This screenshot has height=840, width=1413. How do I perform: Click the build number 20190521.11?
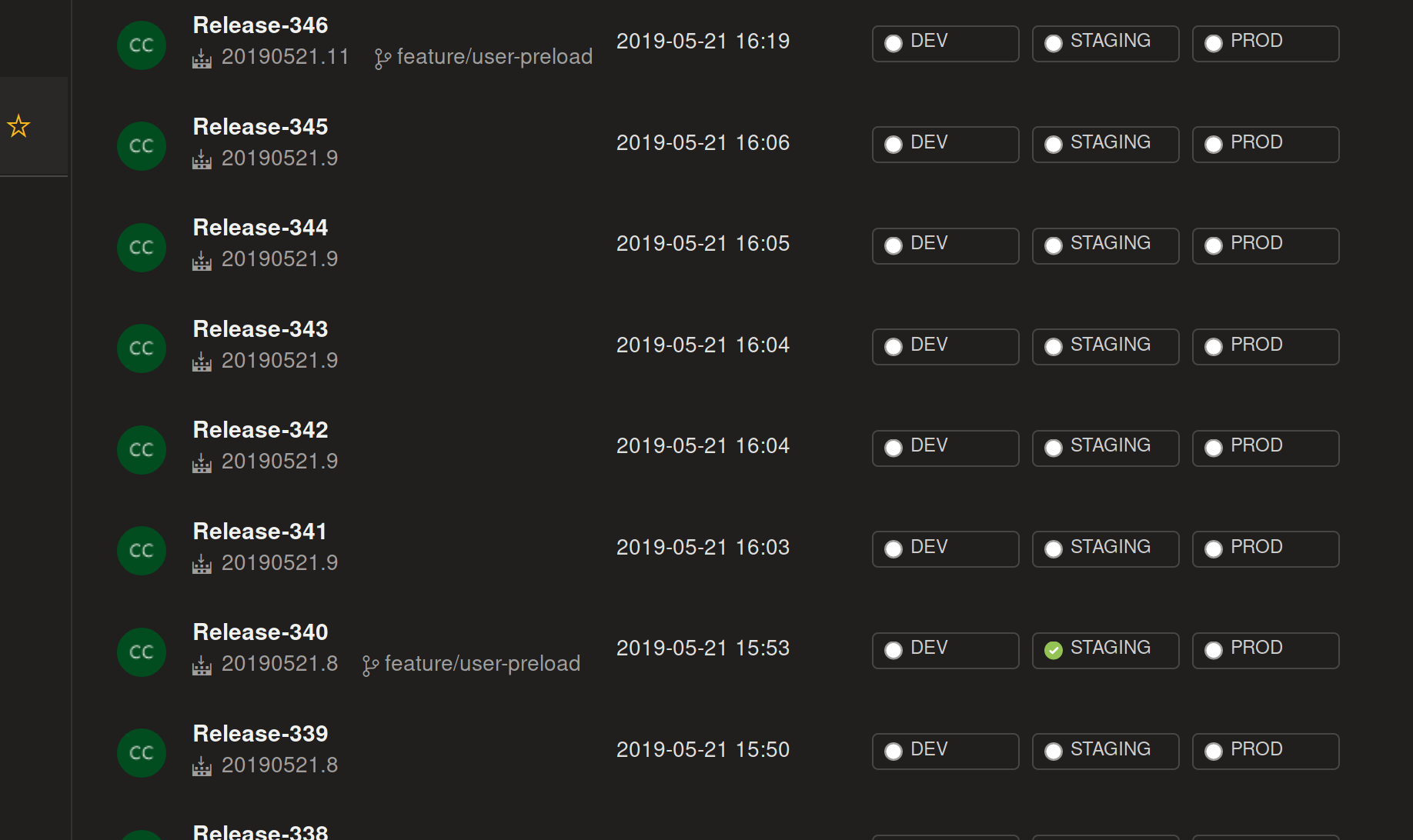pyautogui.click(x=286, y=56)
